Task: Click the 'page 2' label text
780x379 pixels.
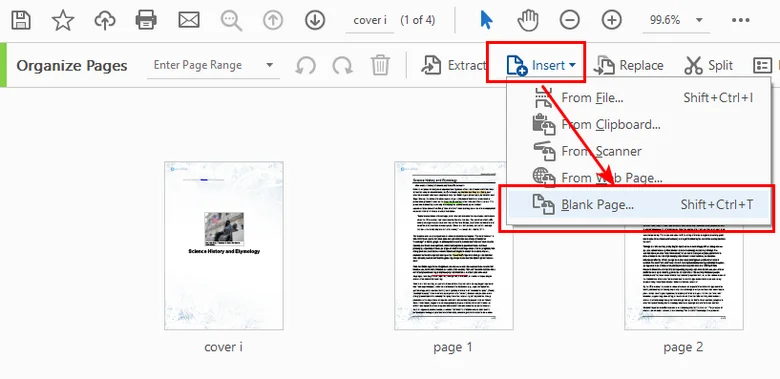Action: (x=683, y=347)
